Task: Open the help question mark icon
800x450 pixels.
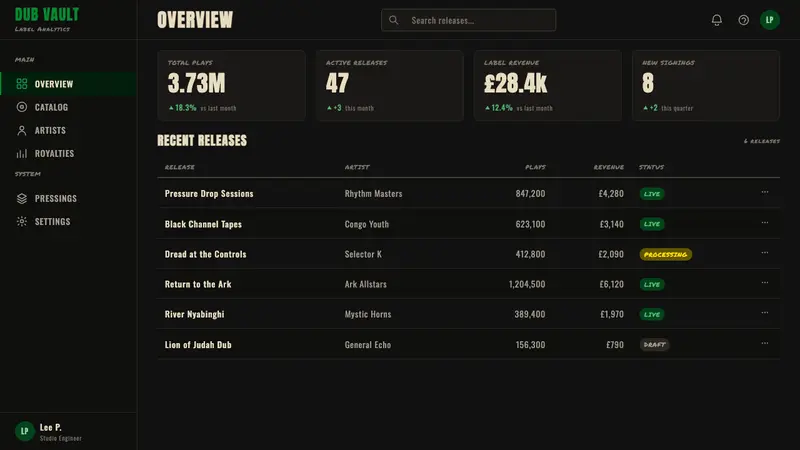Action: [x=743, y=20]
